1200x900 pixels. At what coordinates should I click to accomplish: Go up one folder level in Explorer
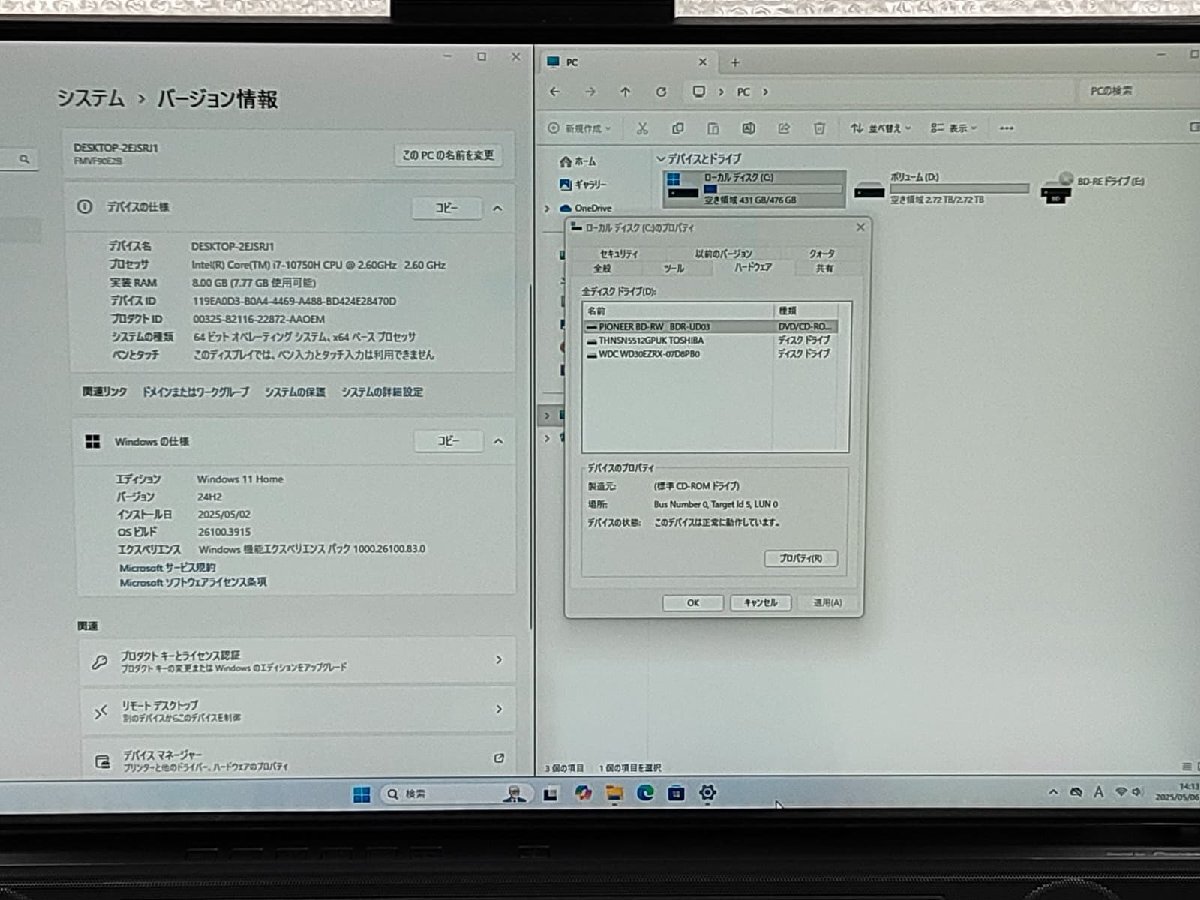click(x=625, y=92)
